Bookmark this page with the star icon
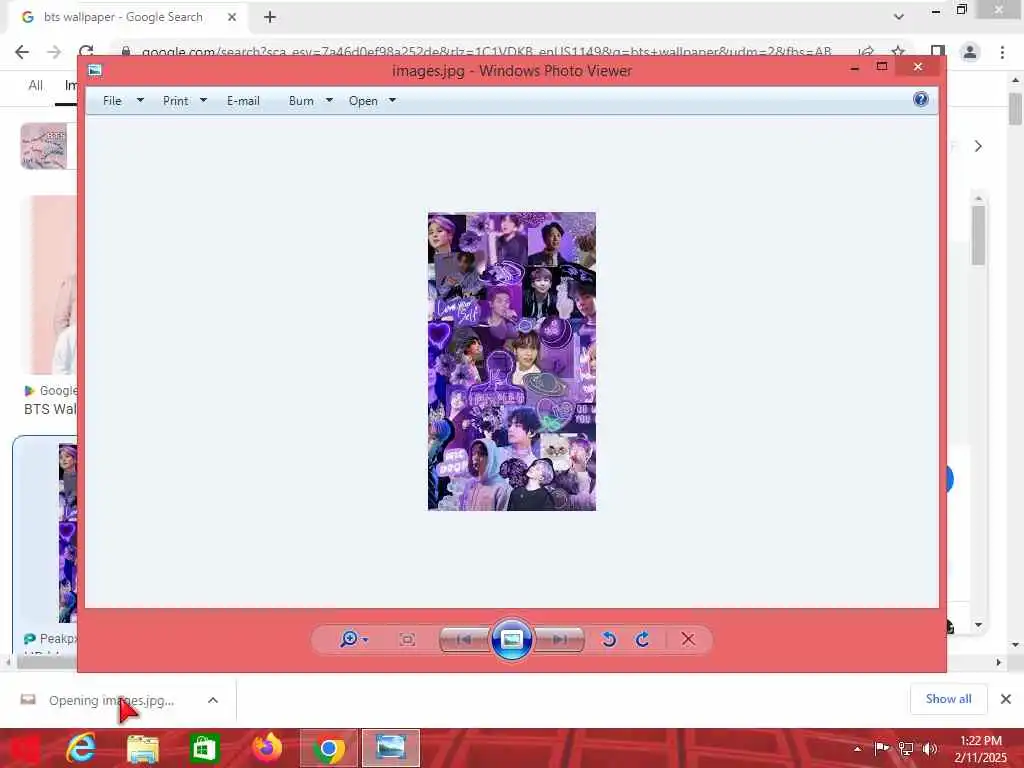 tap(898, 52)
